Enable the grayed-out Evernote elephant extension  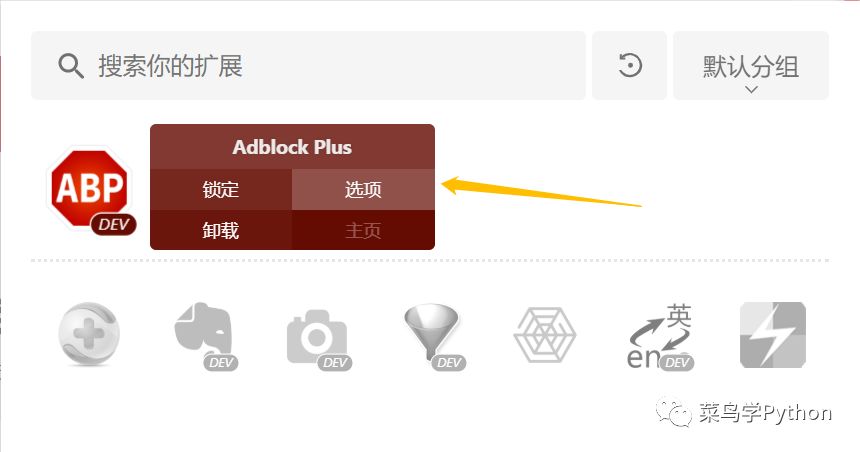204,334
